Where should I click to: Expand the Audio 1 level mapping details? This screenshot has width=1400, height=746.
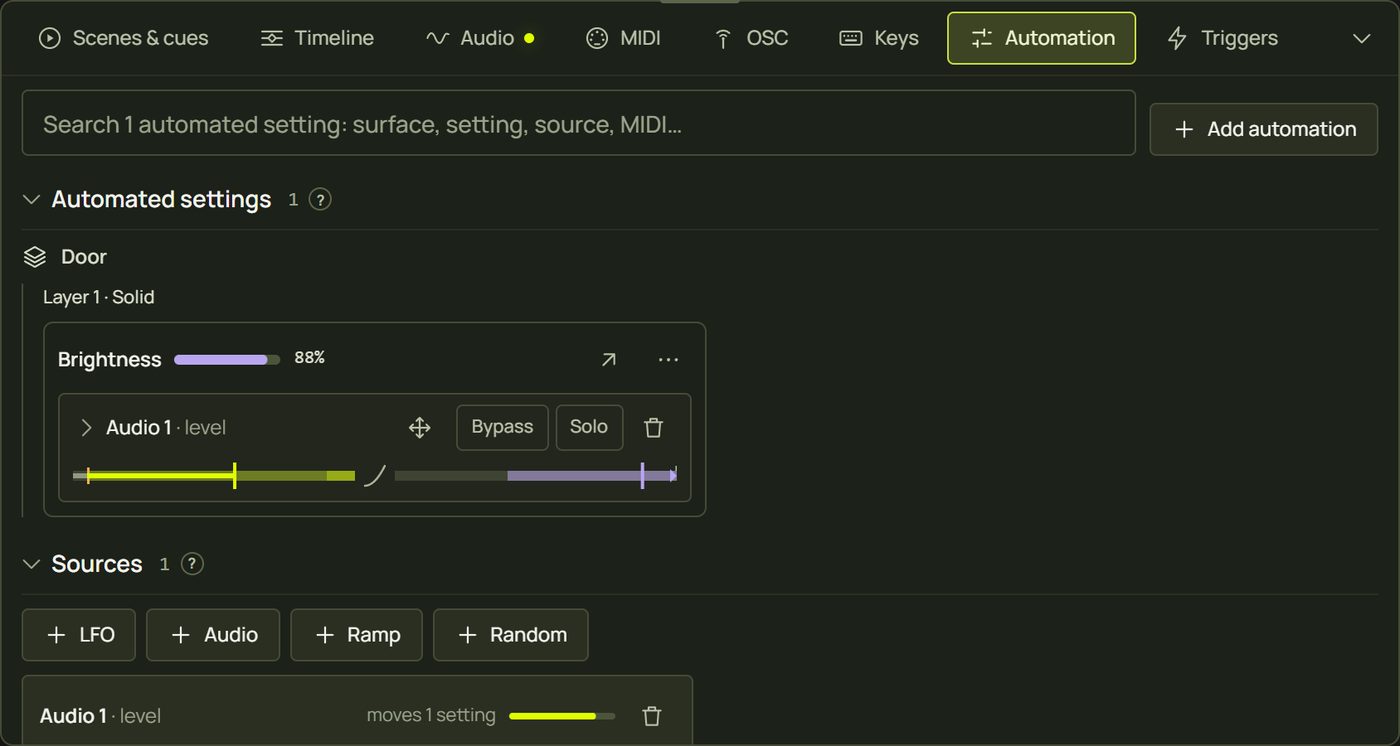click(86, 428)
